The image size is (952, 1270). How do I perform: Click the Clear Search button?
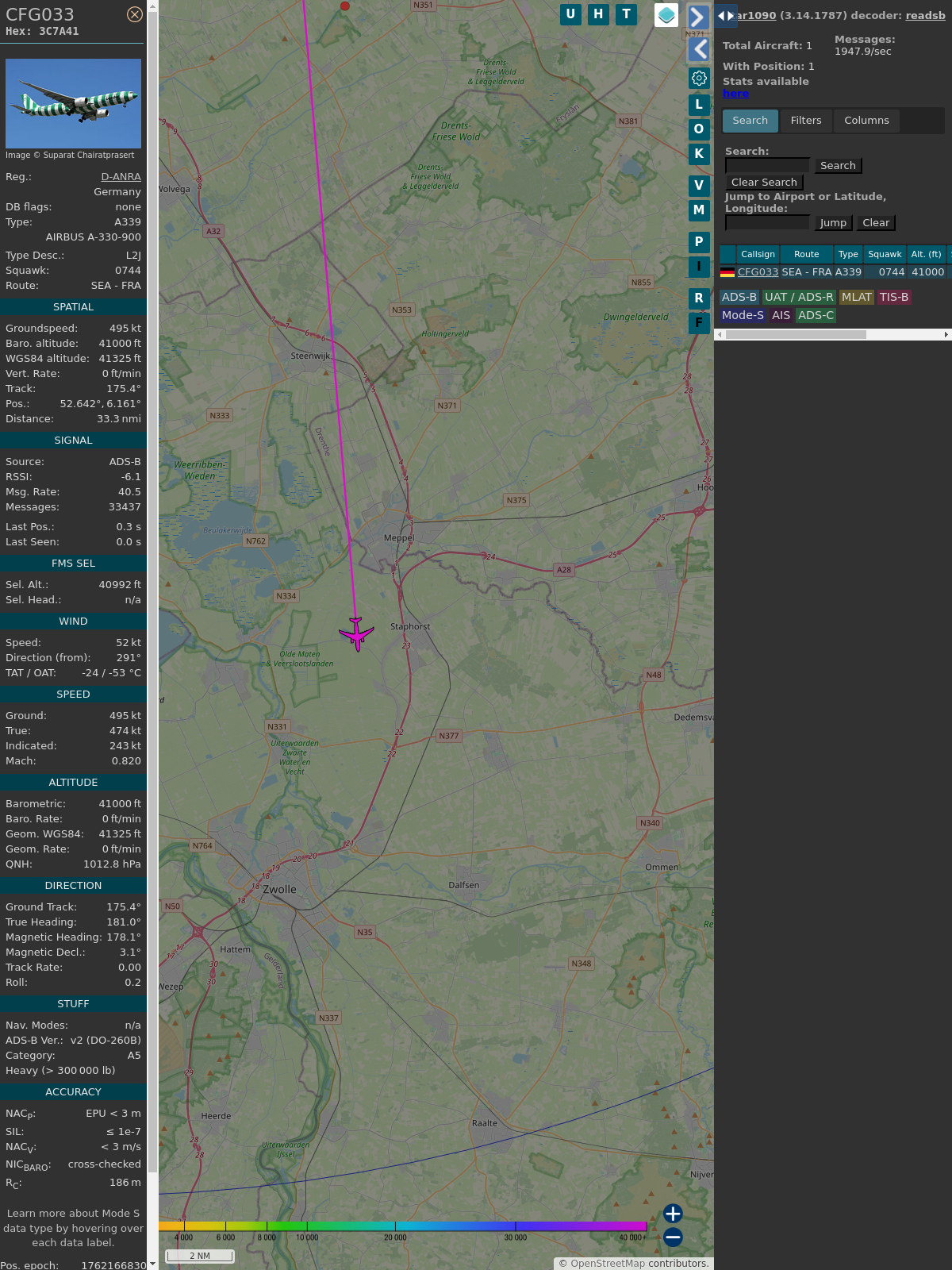[x=764, y=183]
